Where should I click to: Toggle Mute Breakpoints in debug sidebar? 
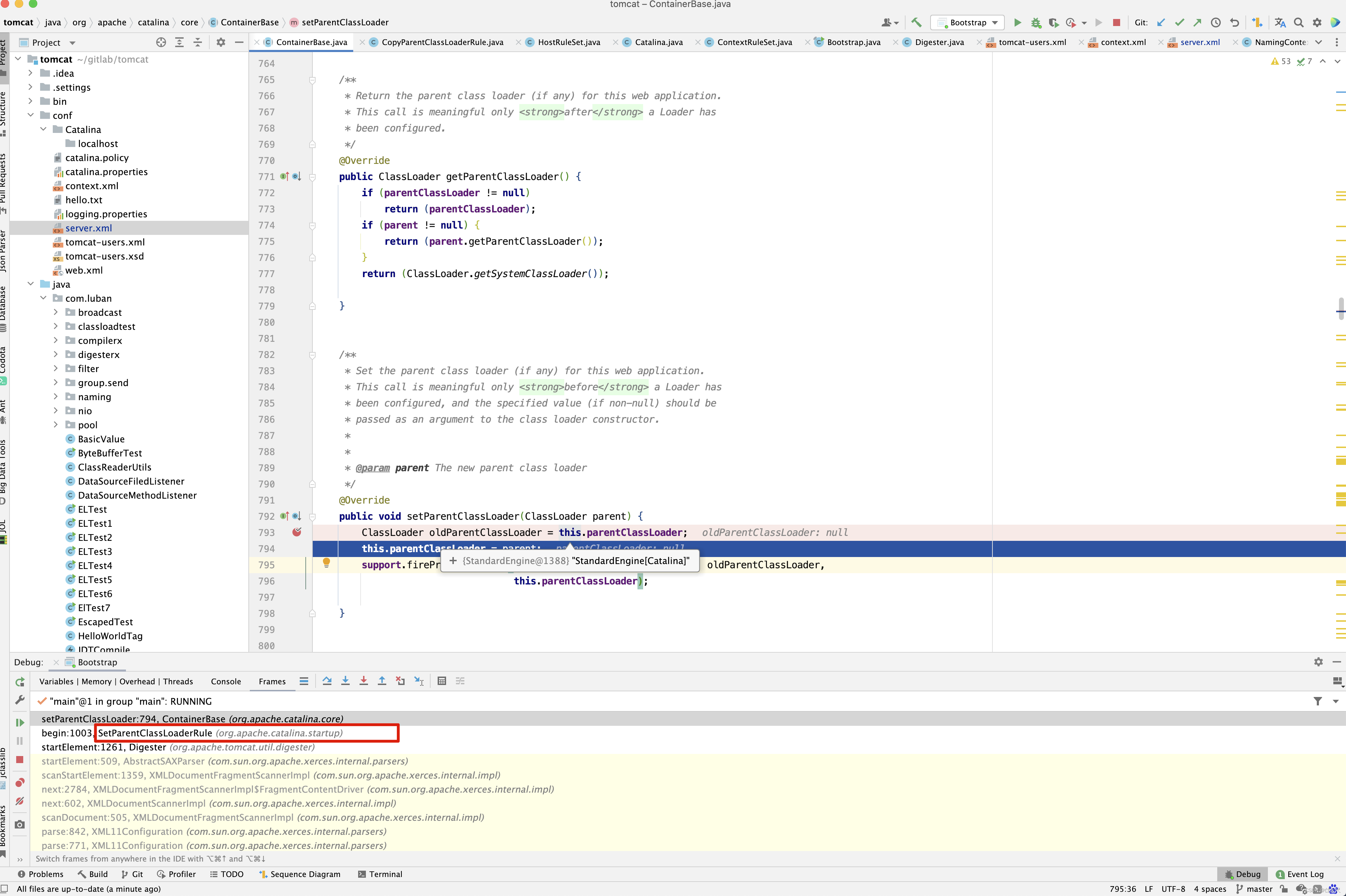point(20,801)
